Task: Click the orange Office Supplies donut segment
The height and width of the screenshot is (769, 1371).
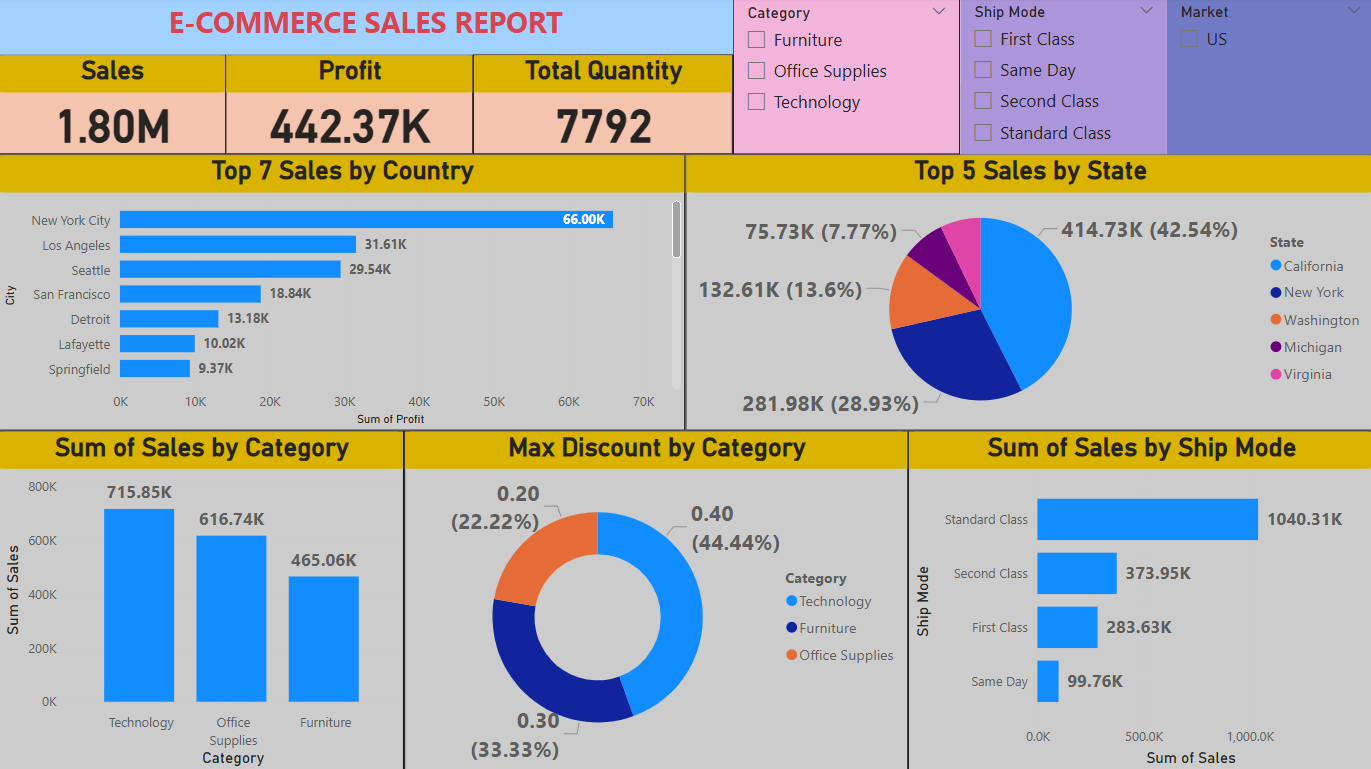Action: 540,555
